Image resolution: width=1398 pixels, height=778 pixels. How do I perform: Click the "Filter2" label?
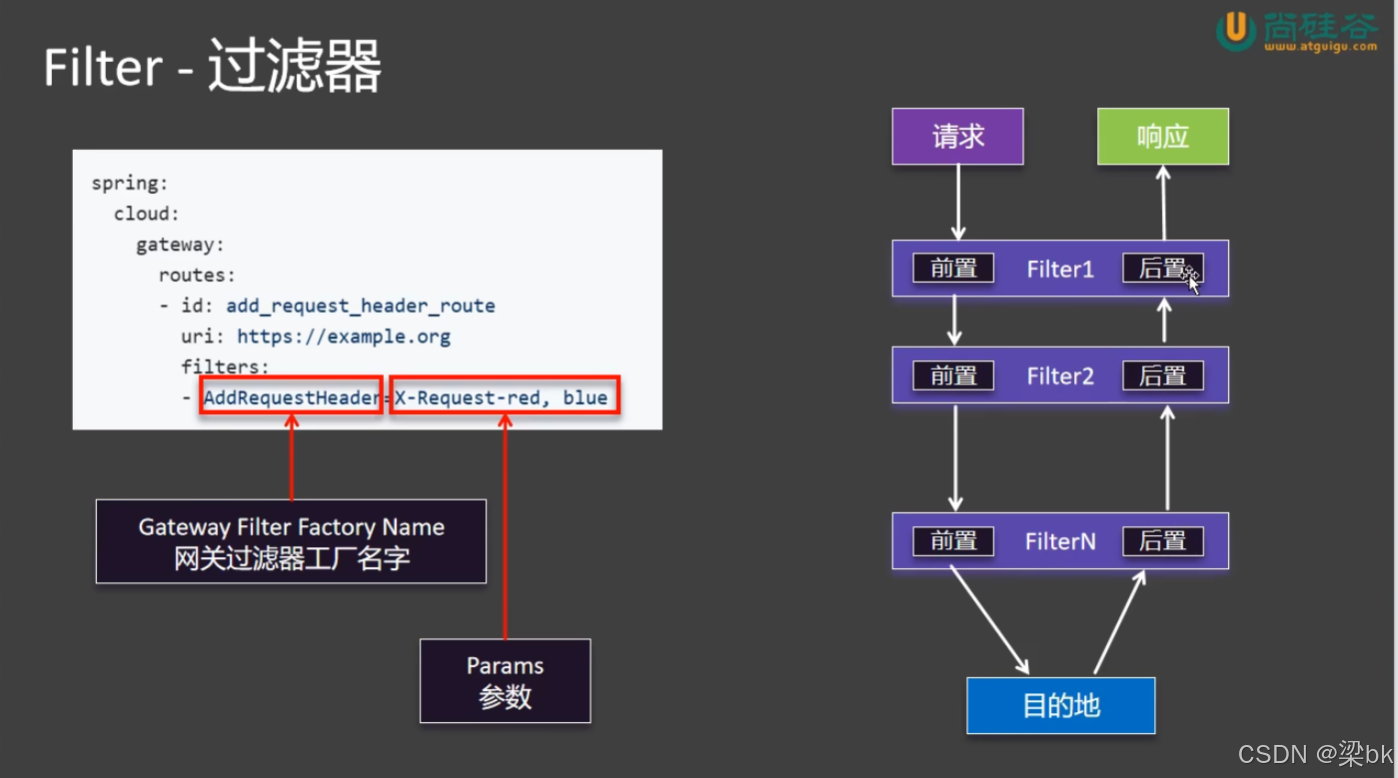1060,376
